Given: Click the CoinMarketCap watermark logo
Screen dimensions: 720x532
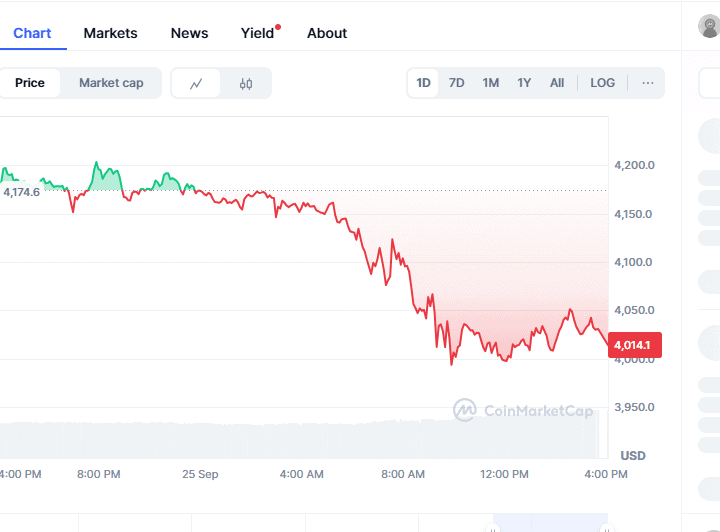Looking at the screenshot, I should 523,410.
